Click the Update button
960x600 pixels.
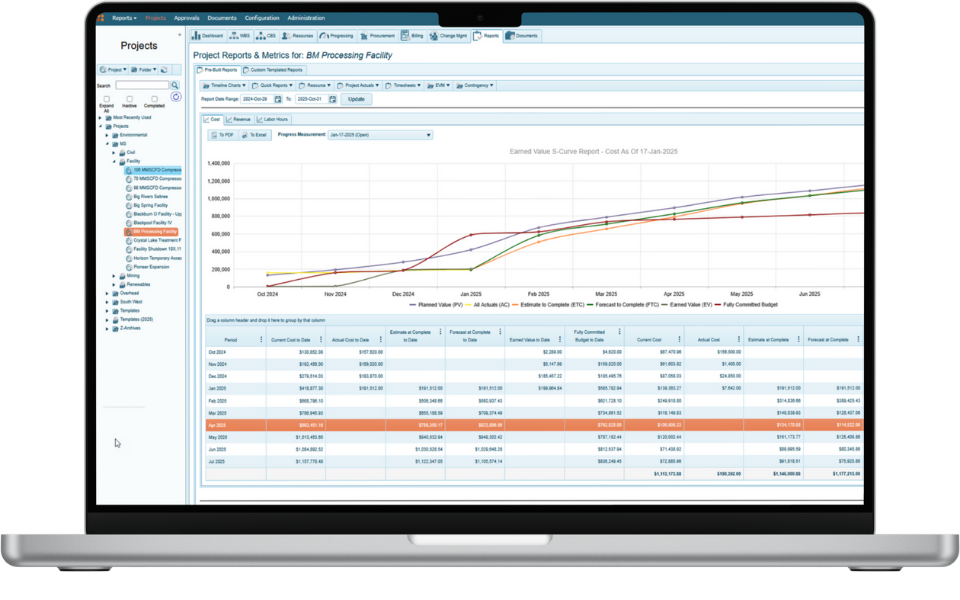coord(357,99)
